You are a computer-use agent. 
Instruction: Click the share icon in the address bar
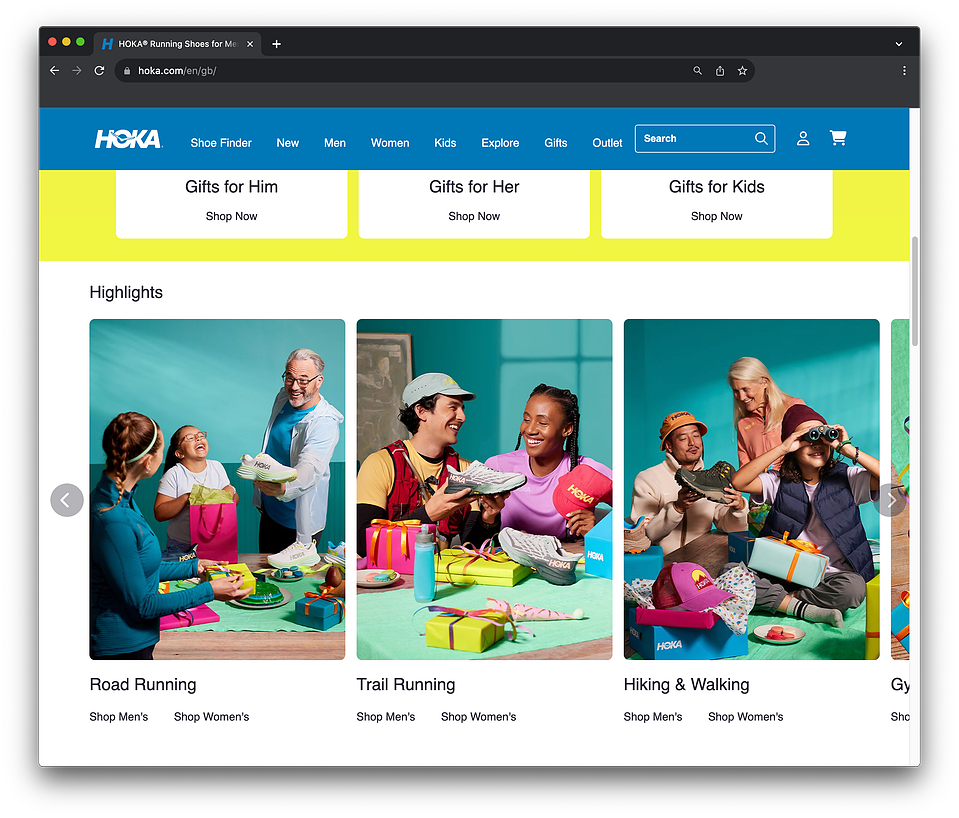[720, 71]
